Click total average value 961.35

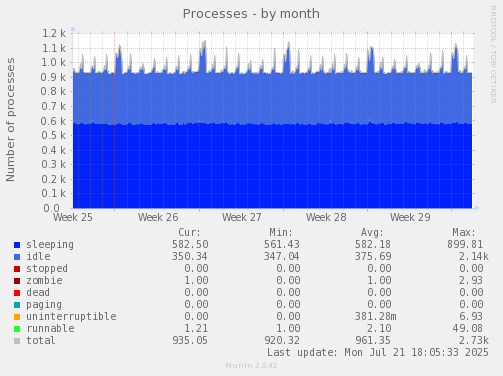tap(373, 340)
